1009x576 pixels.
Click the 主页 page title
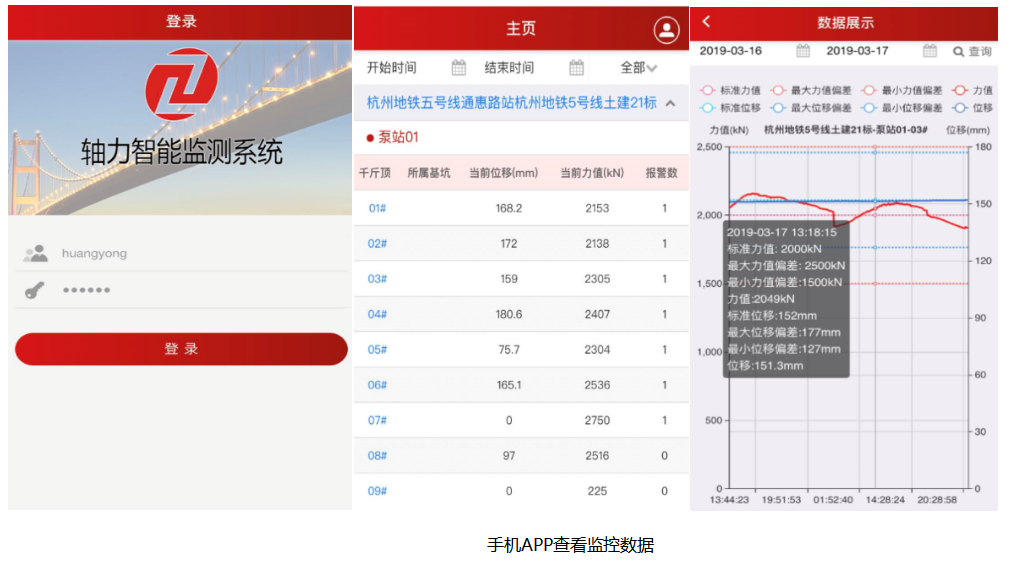click(x=521, y=29)
